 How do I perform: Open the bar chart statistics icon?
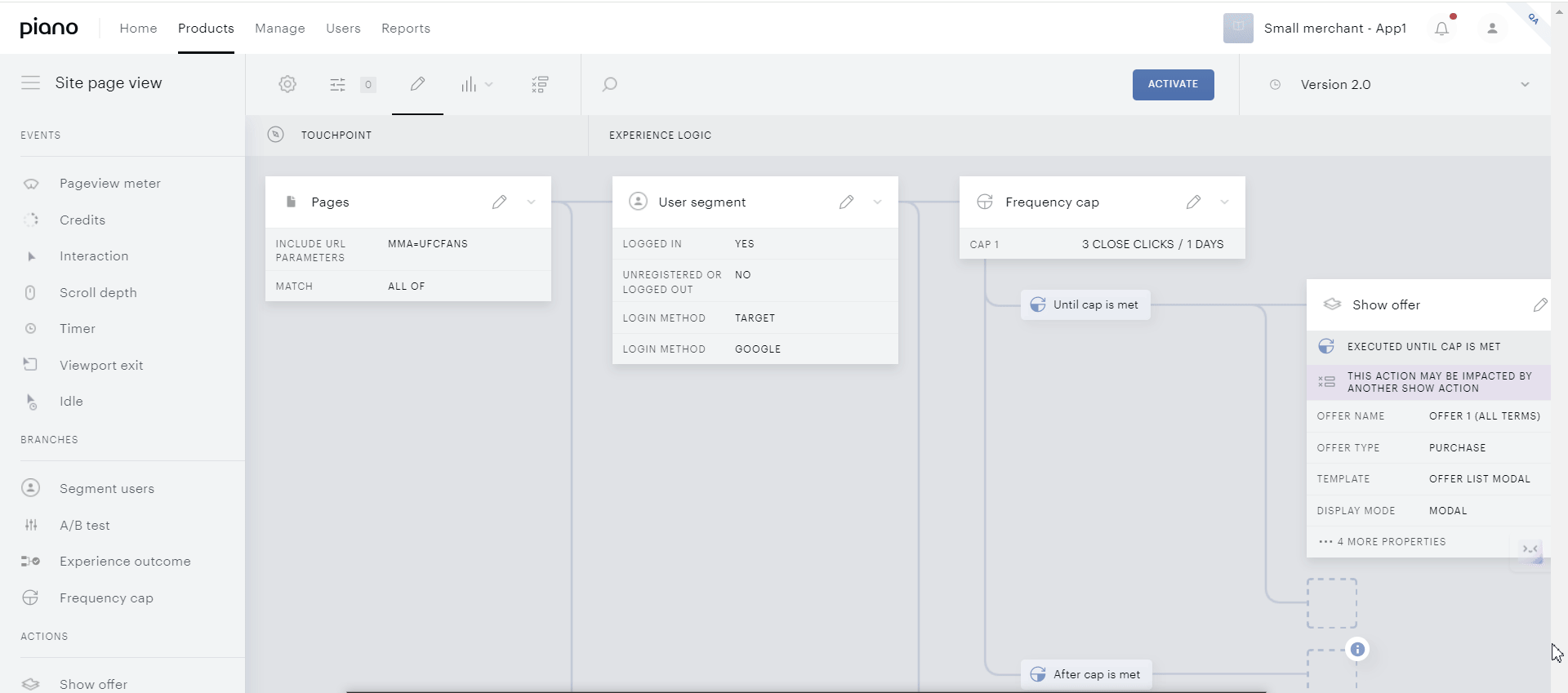[469, 84]
